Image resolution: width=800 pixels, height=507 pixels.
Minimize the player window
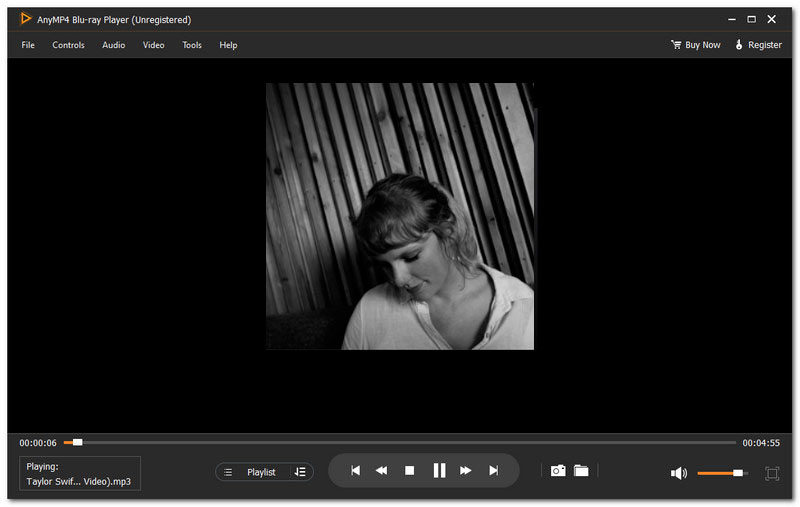tap(732, 19)
